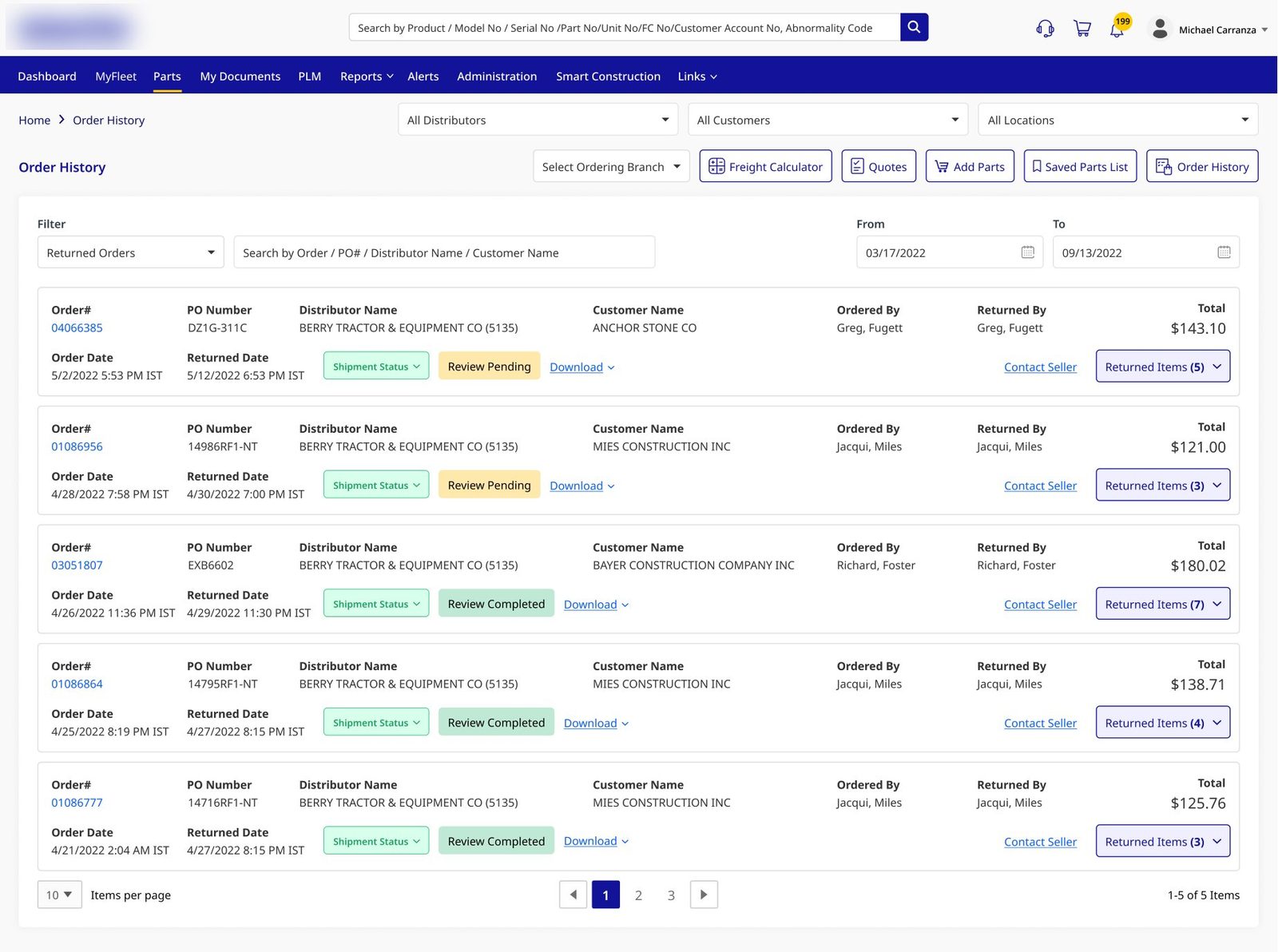Open Select Ordering Branch dropdown
The width and height of the screenshot is (1278, 952).
click(x=611, y=166)
